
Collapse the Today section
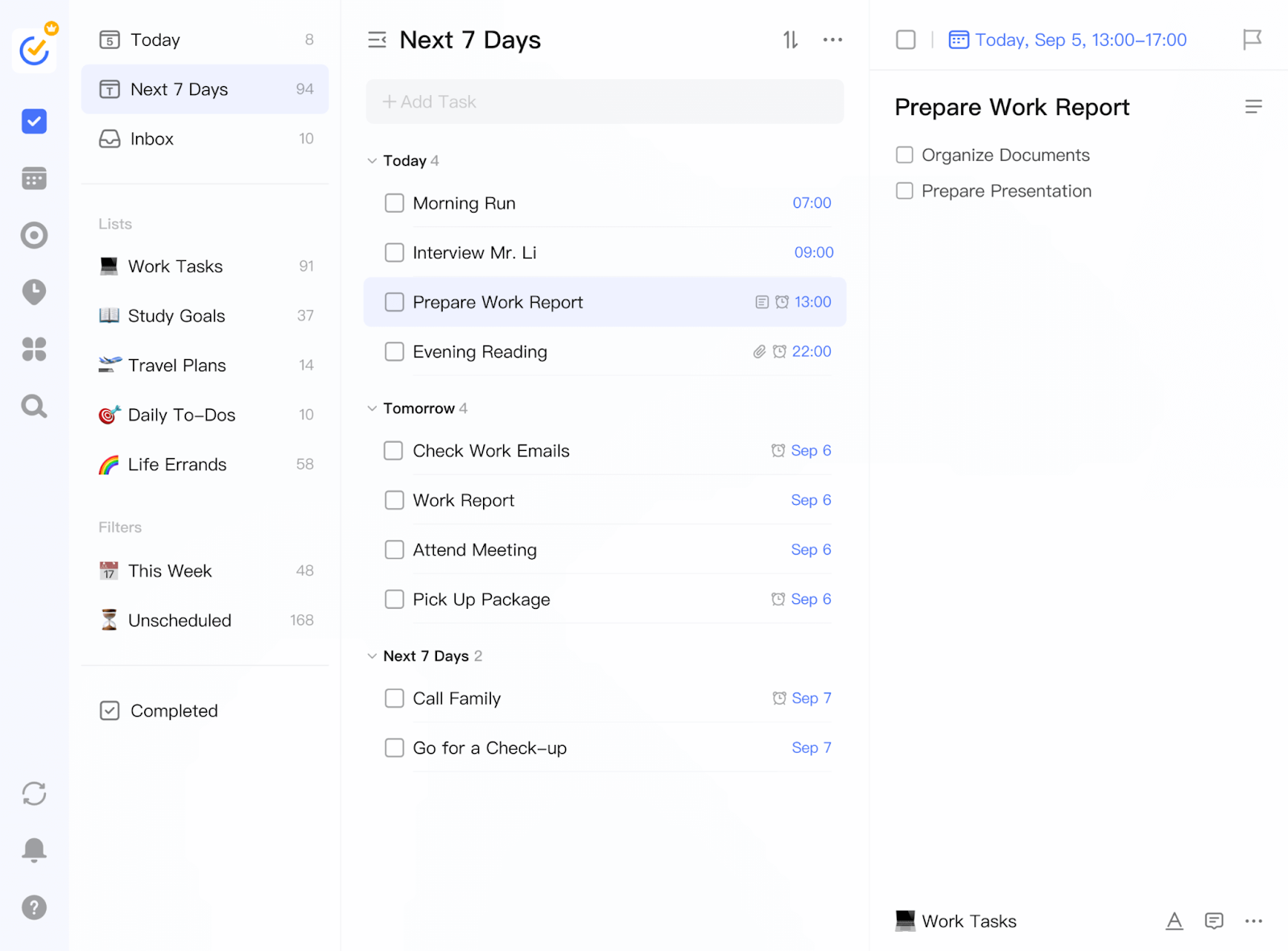pos(372,160)
